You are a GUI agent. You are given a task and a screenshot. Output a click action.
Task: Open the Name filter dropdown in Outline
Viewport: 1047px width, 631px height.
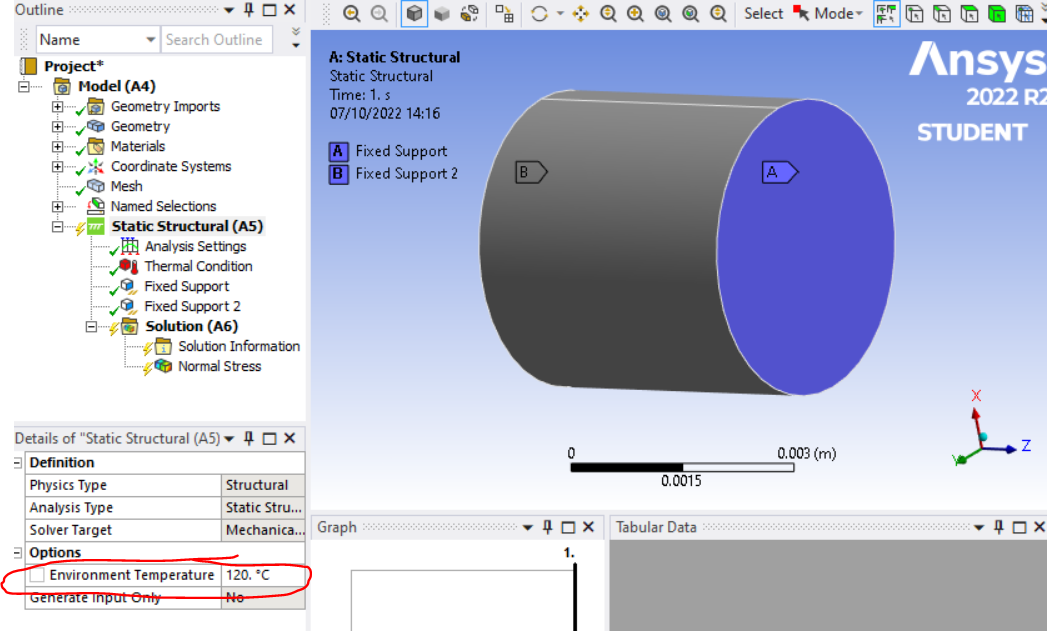point(151,40)
